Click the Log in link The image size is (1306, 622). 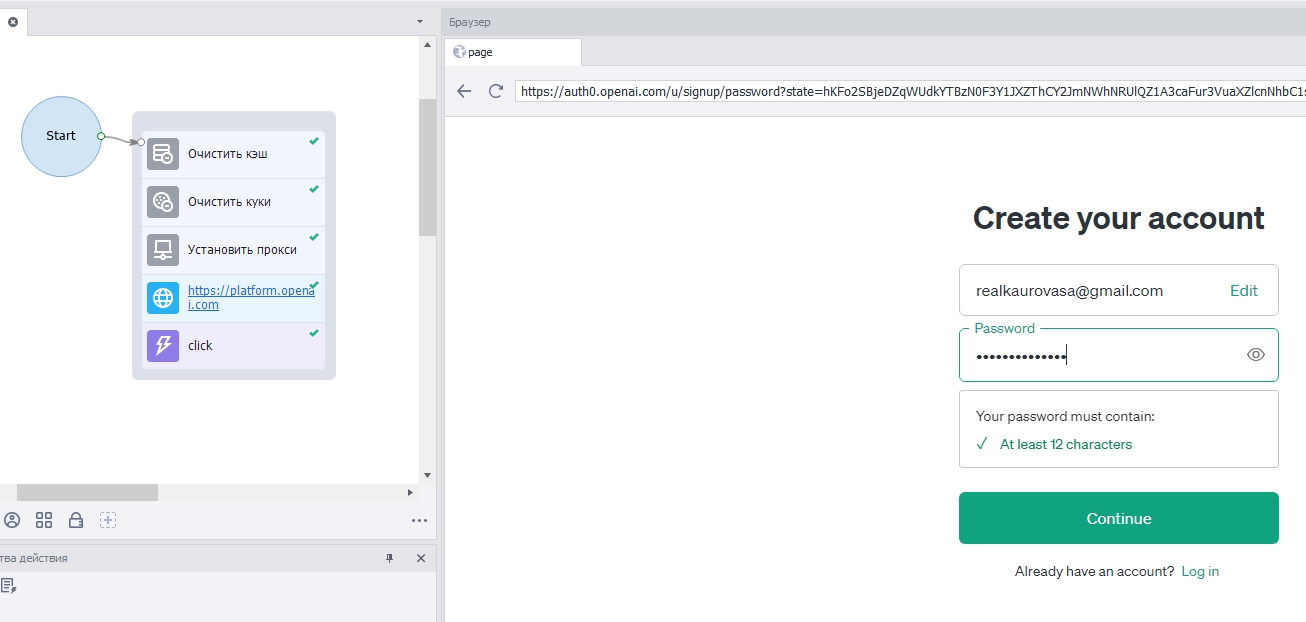point(1200,572)
